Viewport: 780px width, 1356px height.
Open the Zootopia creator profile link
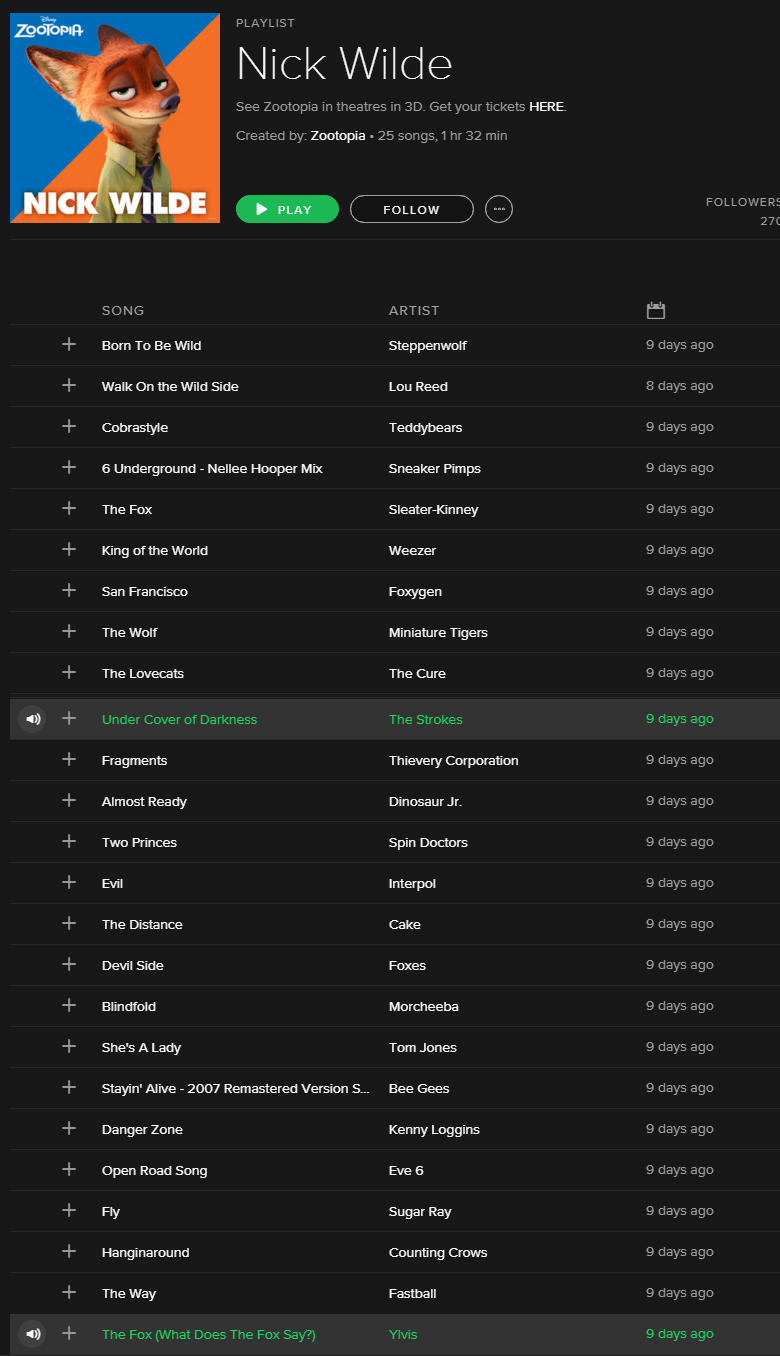(338, 136)
